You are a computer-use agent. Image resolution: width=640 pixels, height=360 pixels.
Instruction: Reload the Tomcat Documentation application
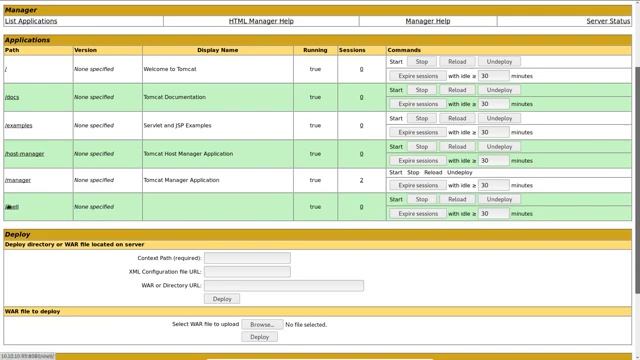point(457,90)
